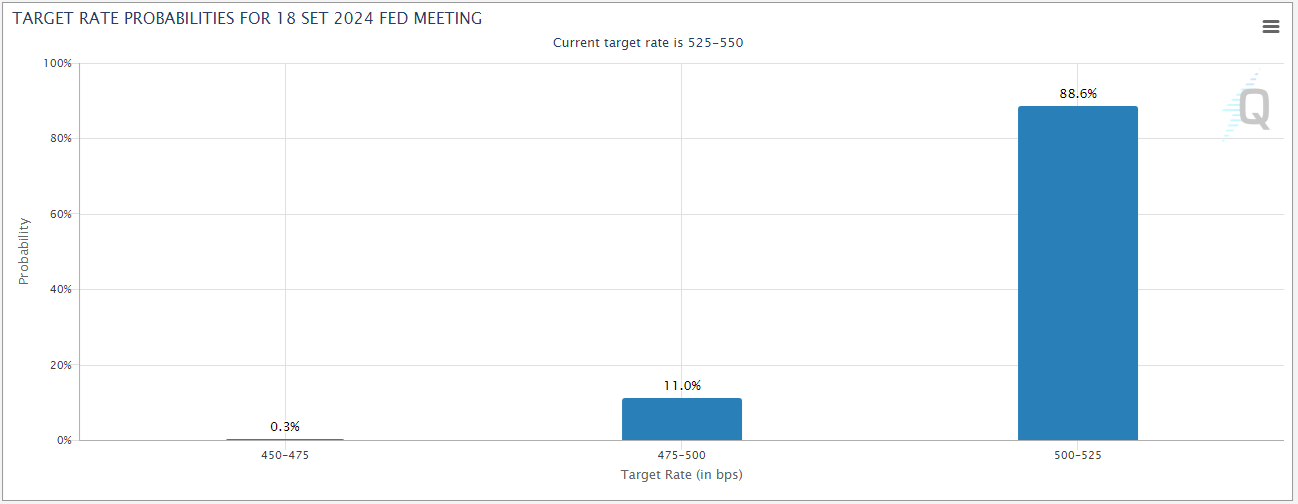
Task: Open the chart context menu hamburger icon
Action: tap(1271, 27)
